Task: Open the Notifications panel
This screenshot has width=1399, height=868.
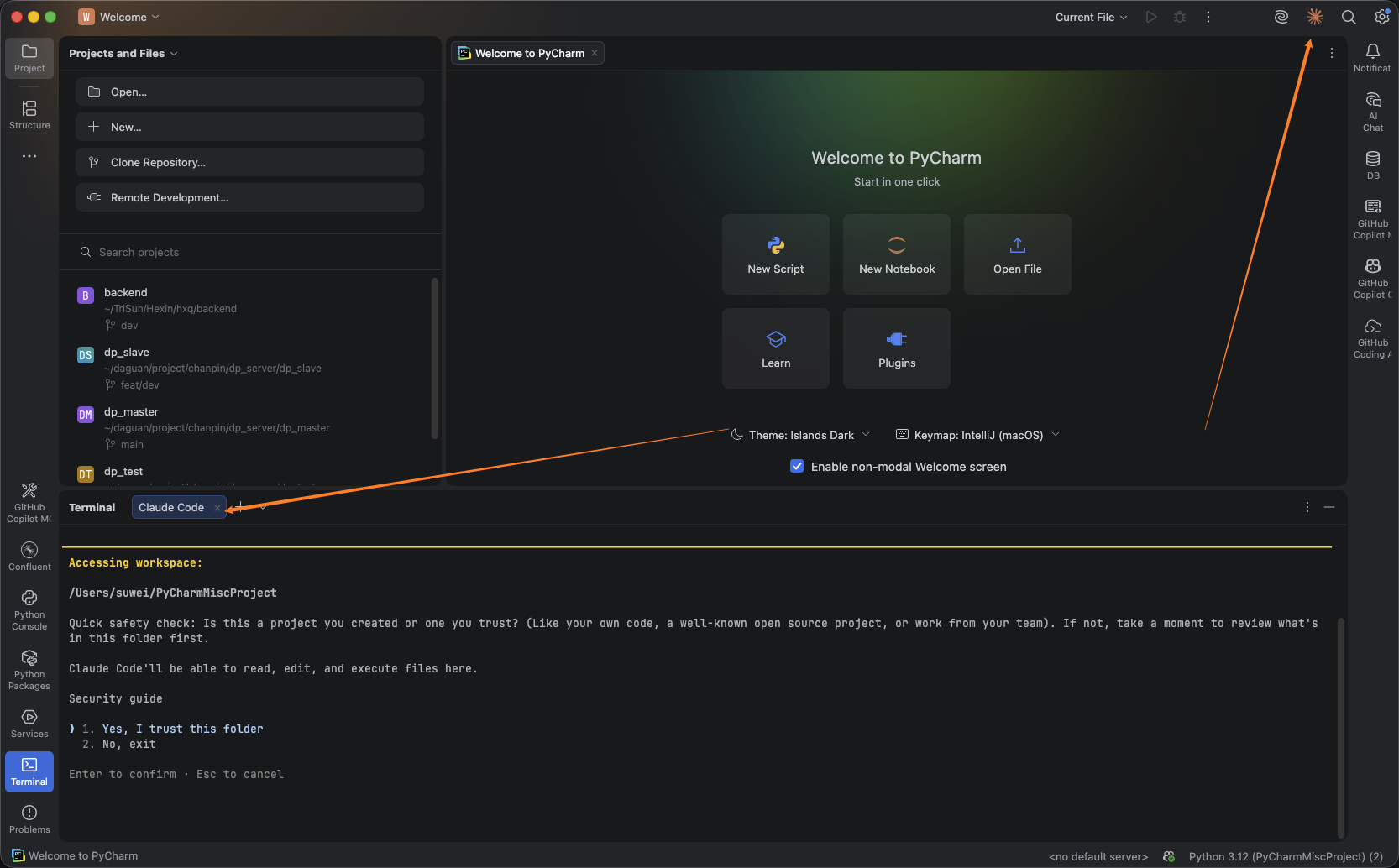Action: pyautogui.click(x=1372, y=58)
